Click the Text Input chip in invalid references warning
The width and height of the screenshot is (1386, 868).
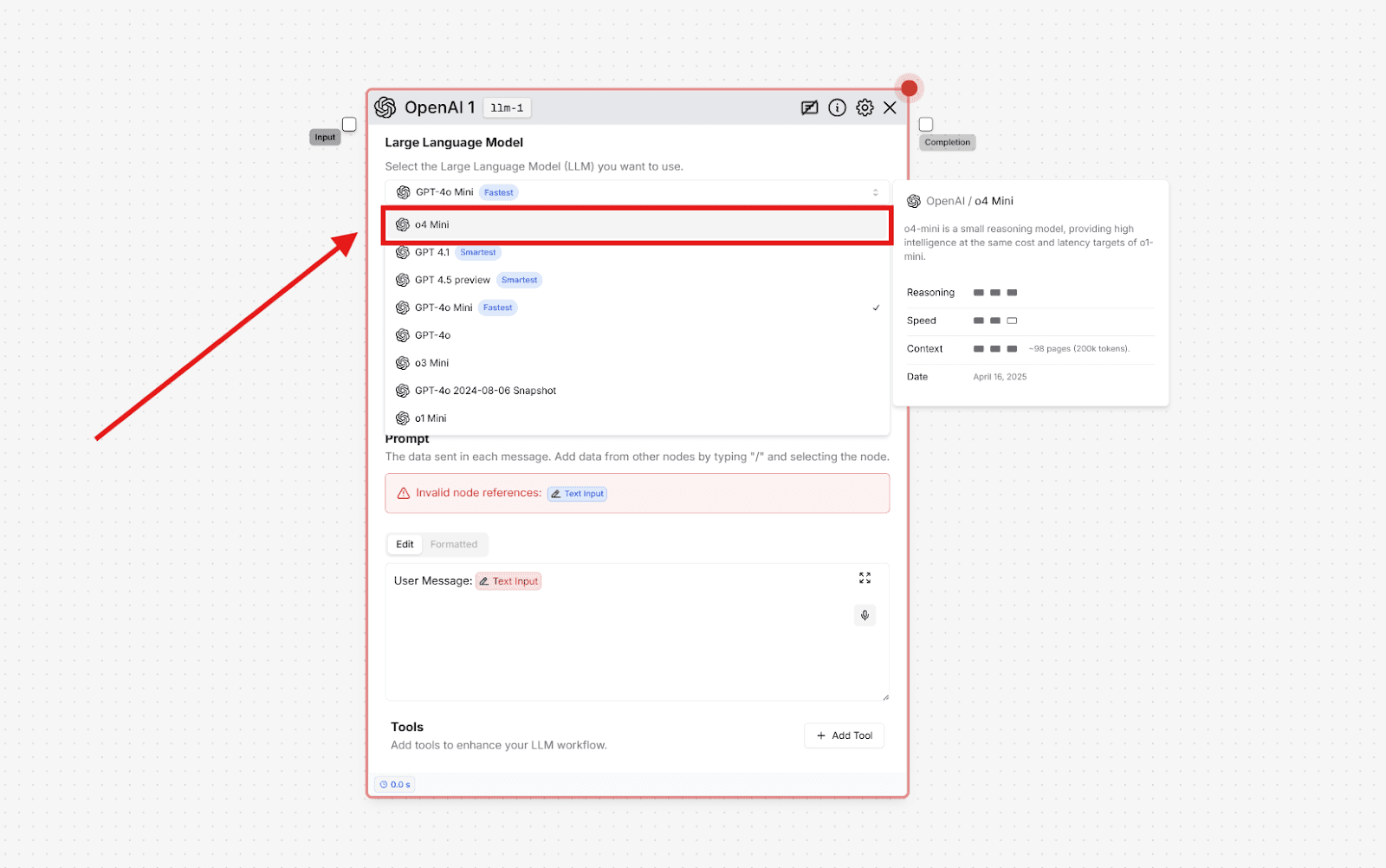point(577,494)
